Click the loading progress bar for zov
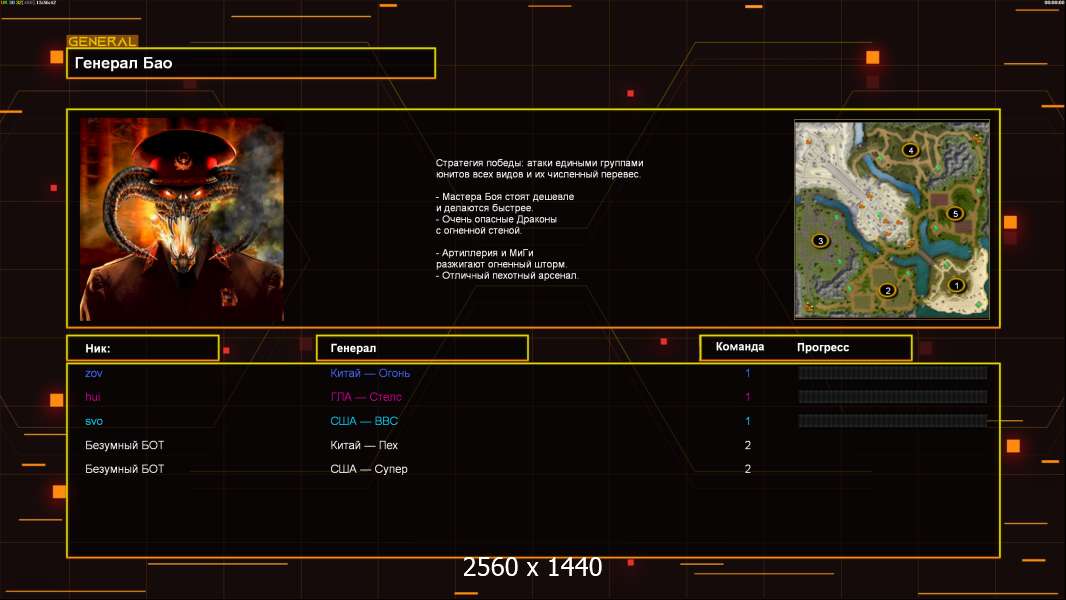 [892, 373]
